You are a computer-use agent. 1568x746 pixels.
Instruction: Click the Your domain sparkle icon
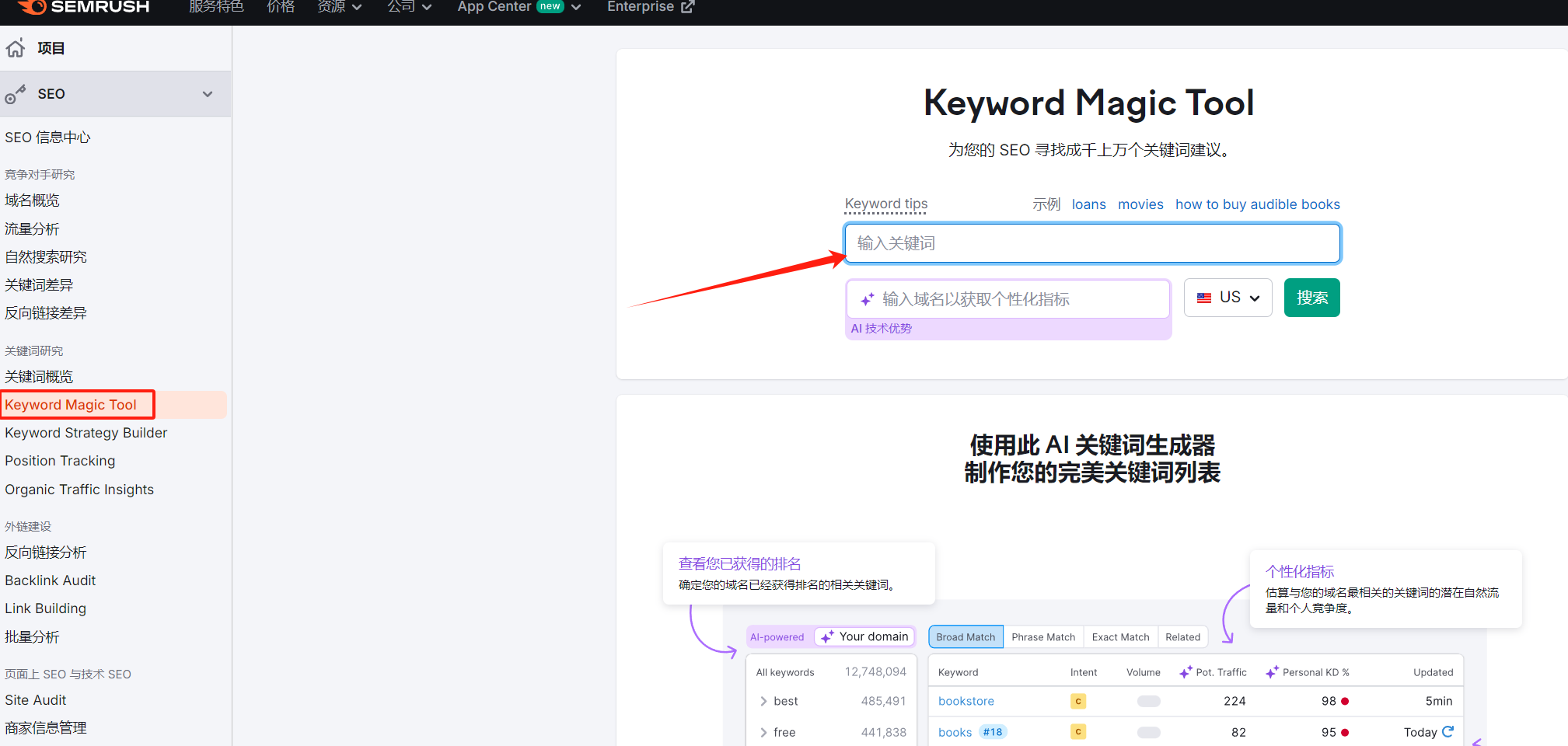[x=826, y=636]
